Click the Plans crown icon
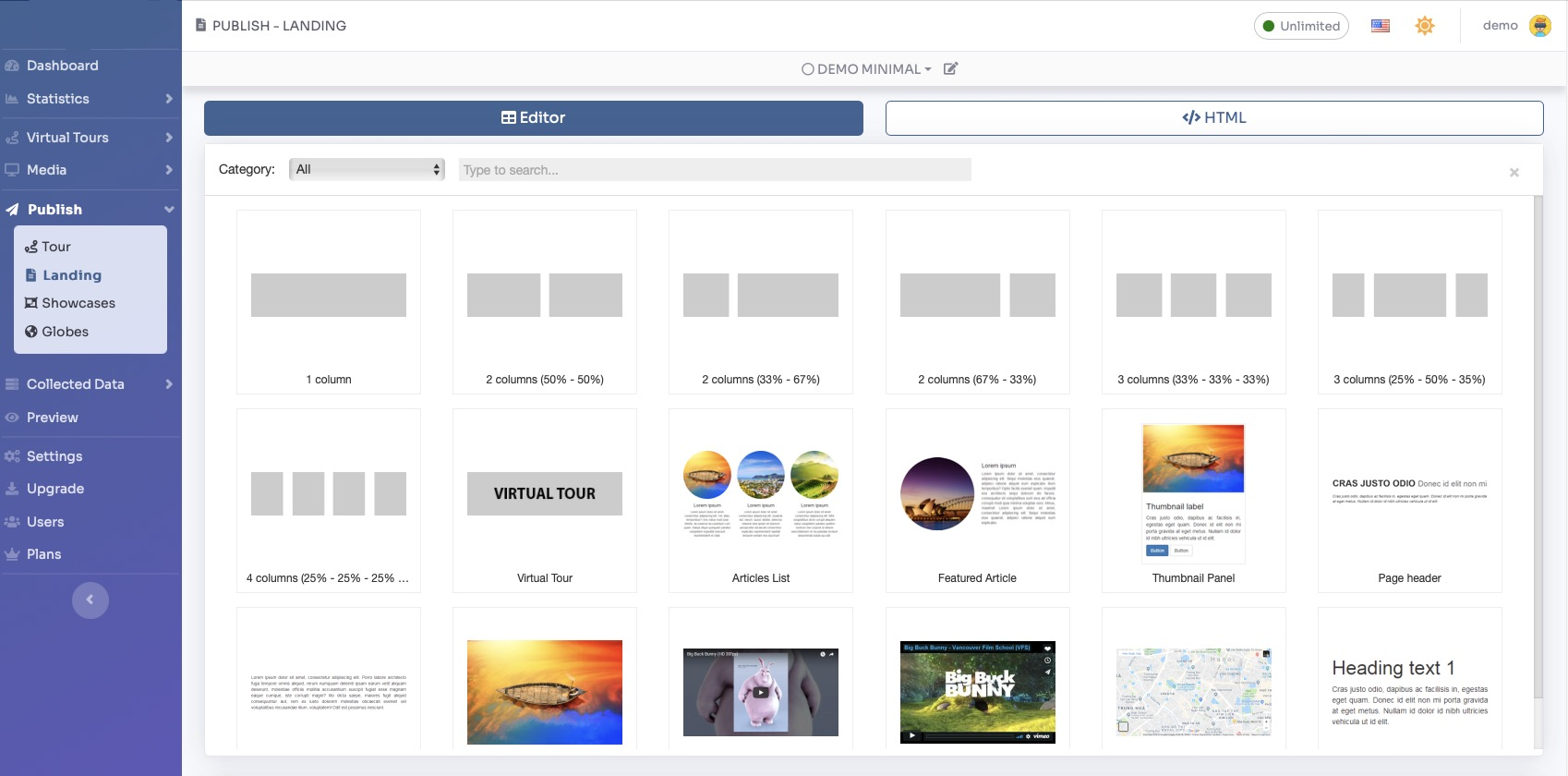Screen dimensions: 1568x776 tap(12, 554)
